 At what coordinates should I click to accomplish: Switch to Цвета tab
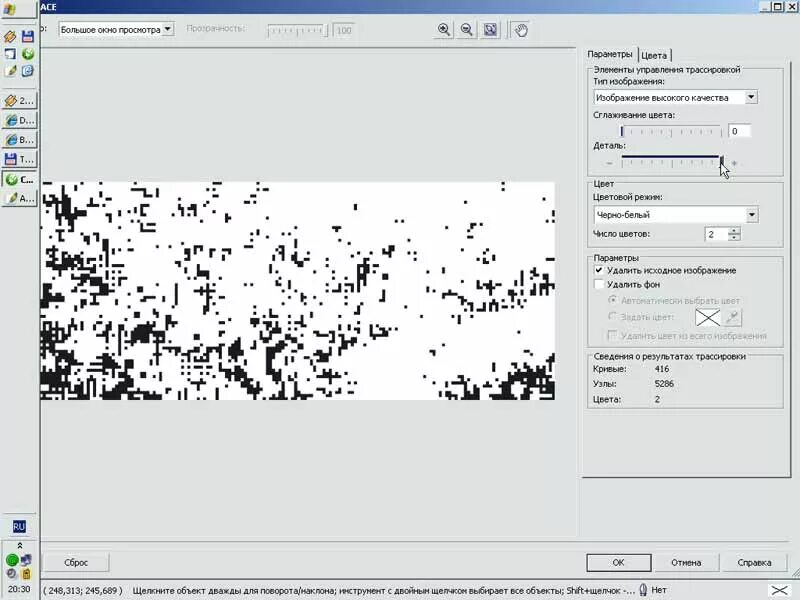pos(654,55)
